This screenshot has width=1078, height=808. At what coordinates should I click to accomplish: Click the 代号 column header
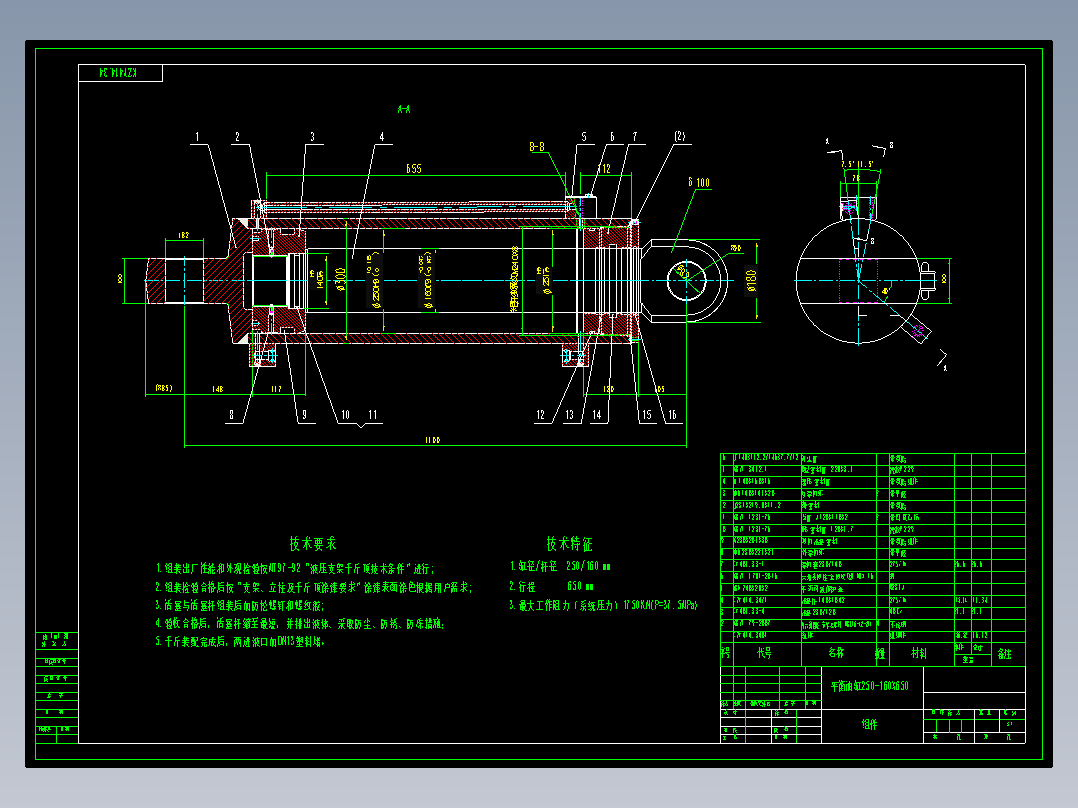coord(764,653)
